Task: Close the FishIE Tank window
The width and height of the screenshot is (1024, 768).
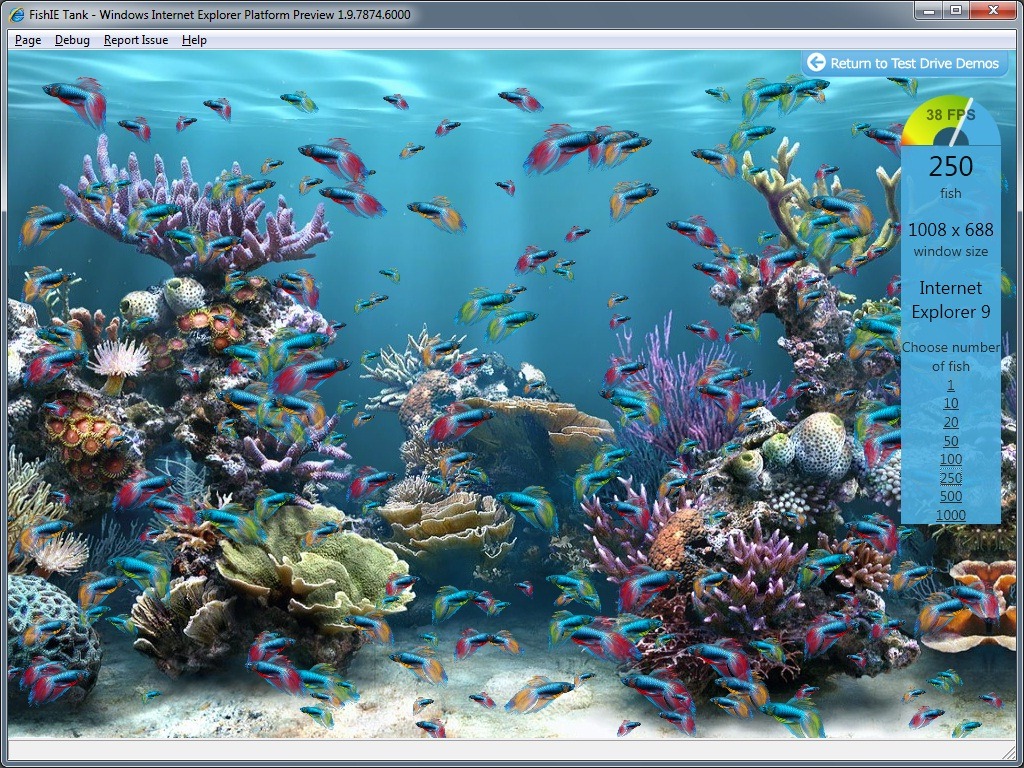Action: (993, 10)
